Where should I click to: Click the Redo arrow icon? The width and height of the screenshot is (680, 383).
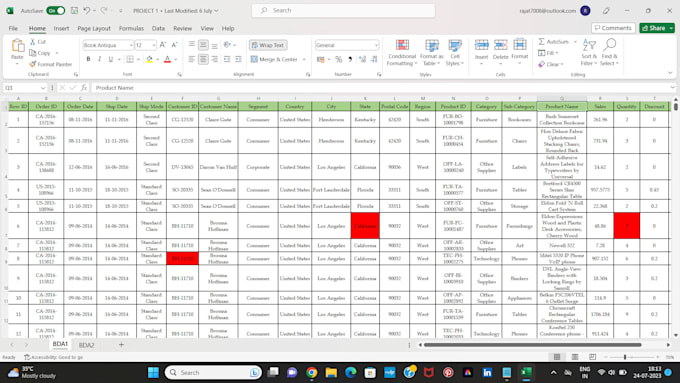point(104,10)
